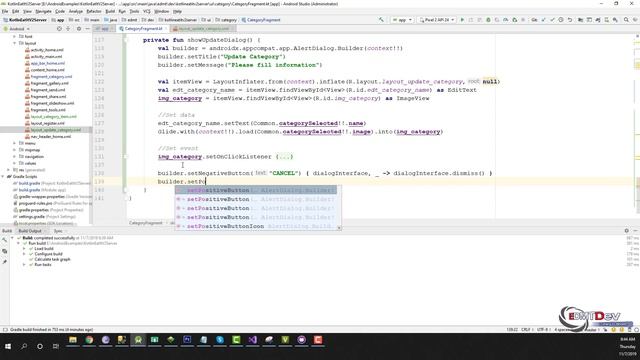
Task: Open the File menu
Action: click(5, 11)
